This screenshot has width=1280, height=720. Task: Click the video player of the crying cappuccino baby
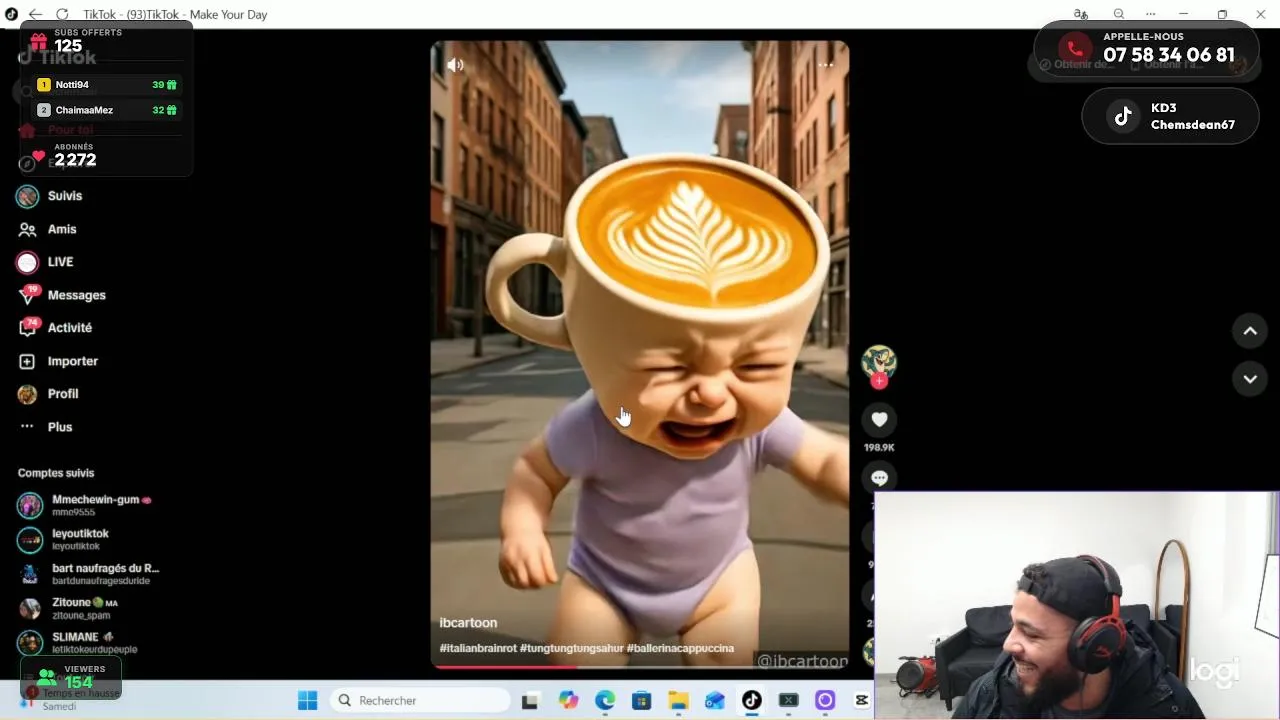pos(640,355)
